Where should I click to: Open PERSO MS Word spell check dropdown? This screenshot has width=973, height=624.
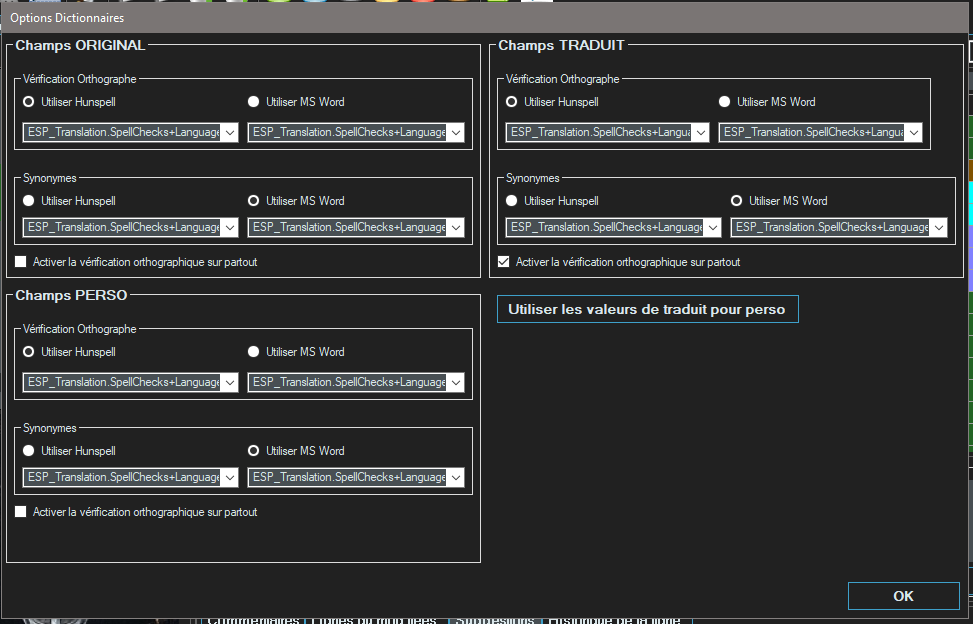(x=455, y=383)
